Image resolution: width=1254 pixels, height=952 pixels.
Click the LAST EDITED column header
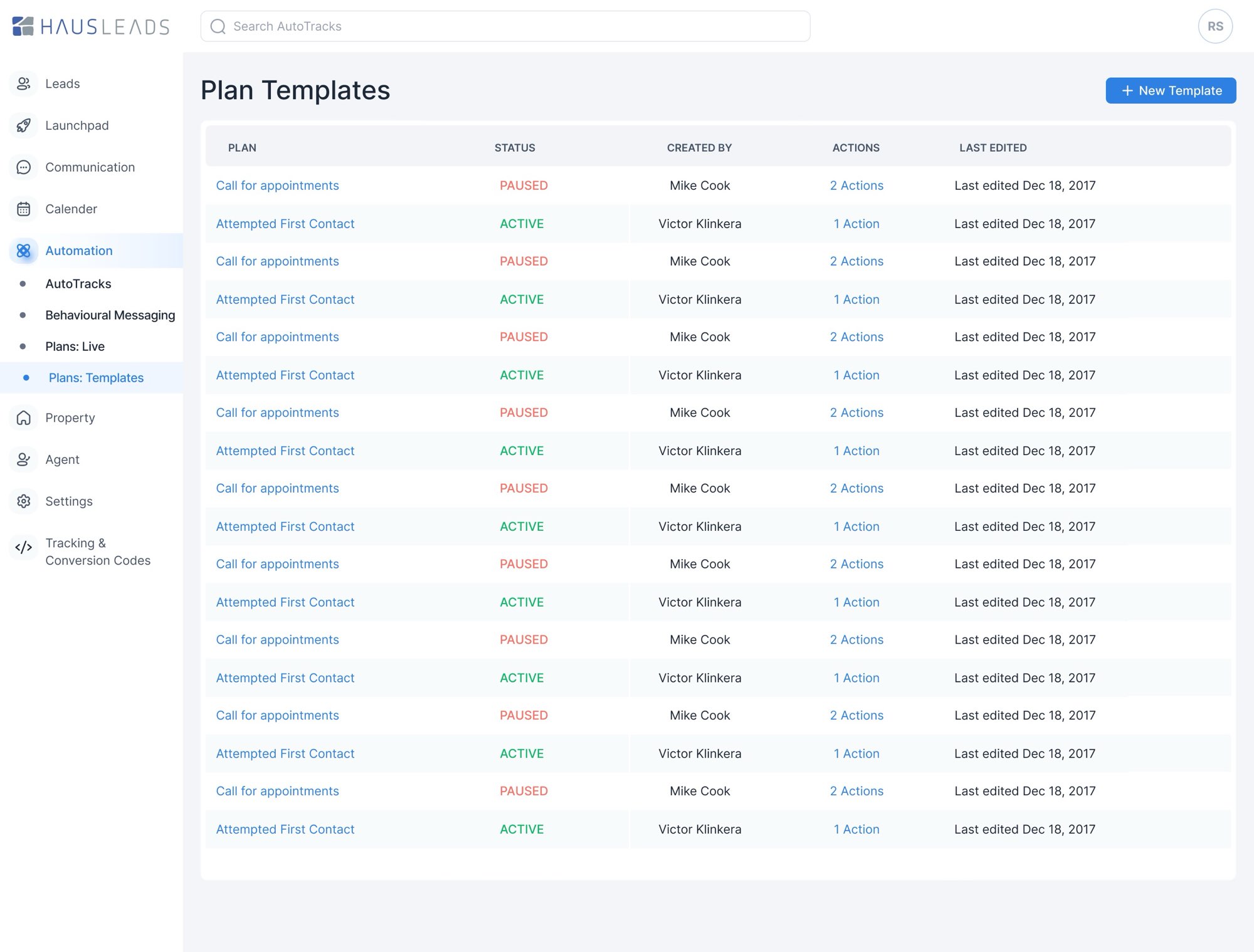point(993,148)
